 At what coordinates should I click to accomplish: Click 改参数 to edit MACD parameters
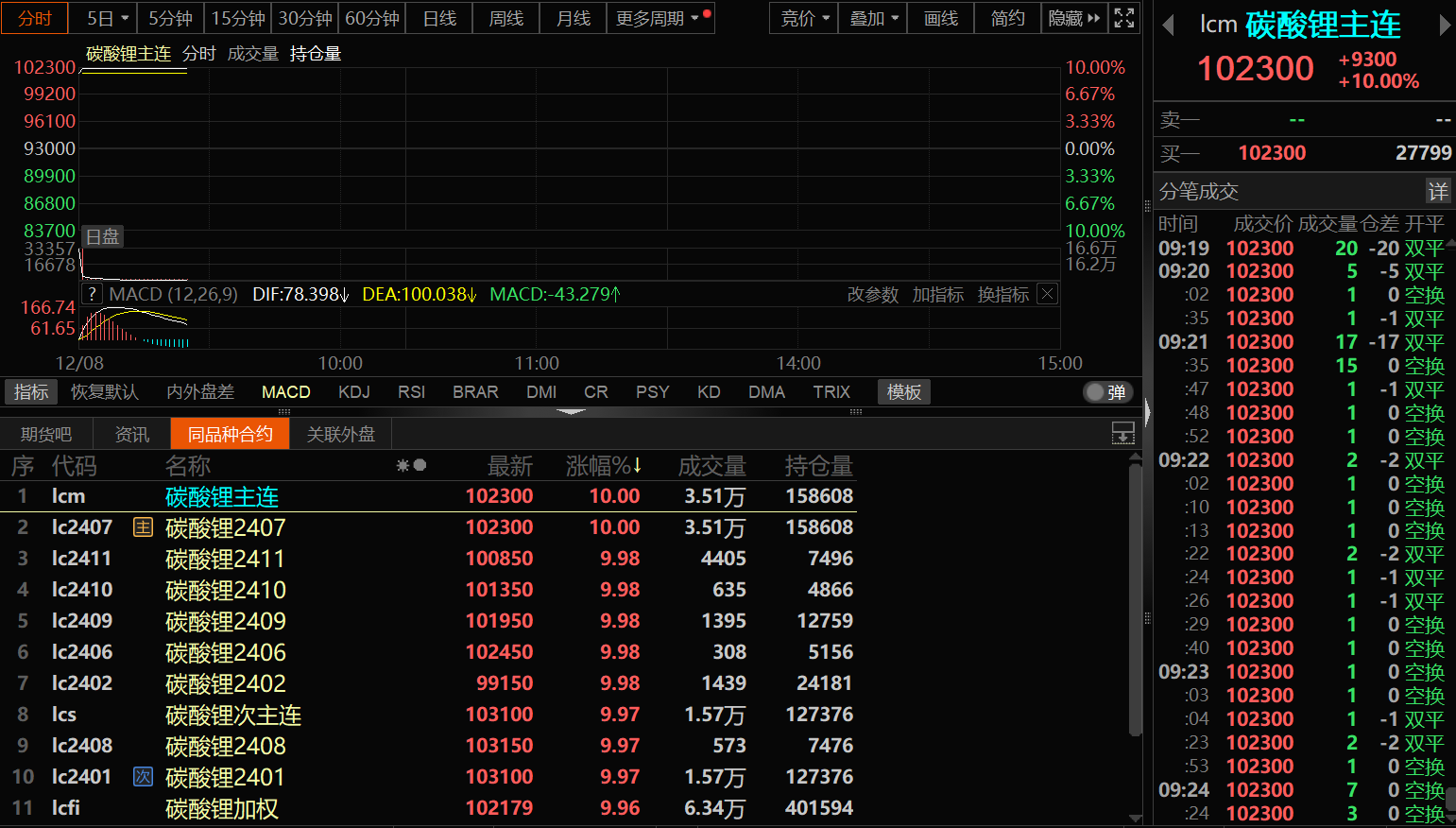[873, 294]
